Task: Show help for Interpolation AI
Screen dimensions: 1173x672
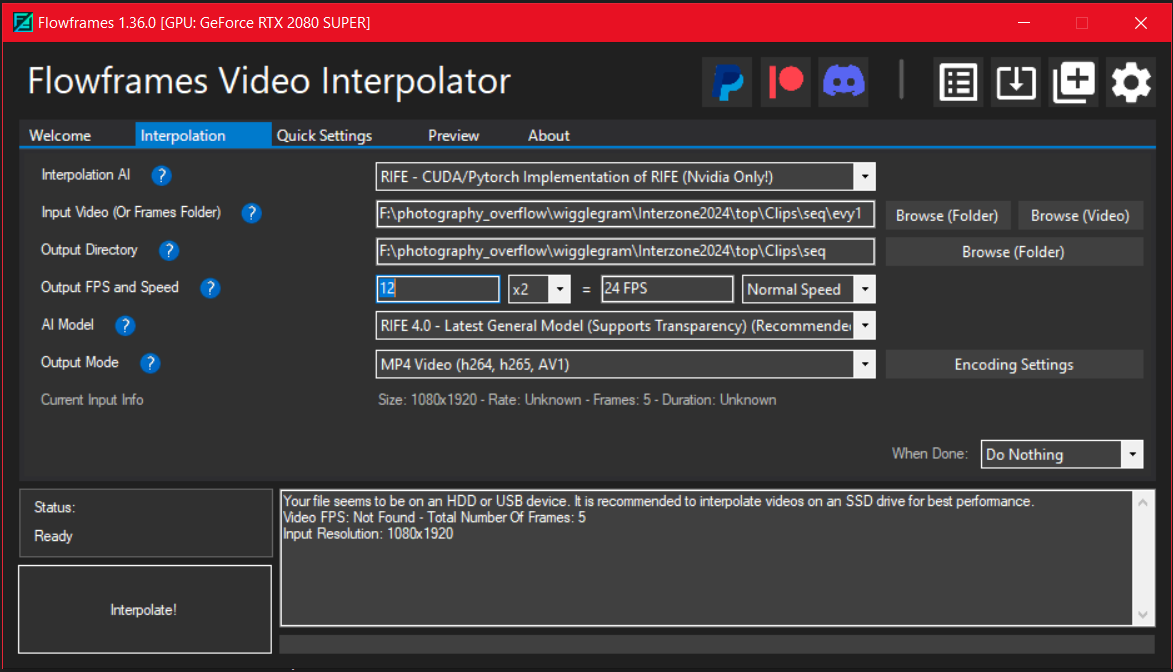Action: click(x=162, y=175)
